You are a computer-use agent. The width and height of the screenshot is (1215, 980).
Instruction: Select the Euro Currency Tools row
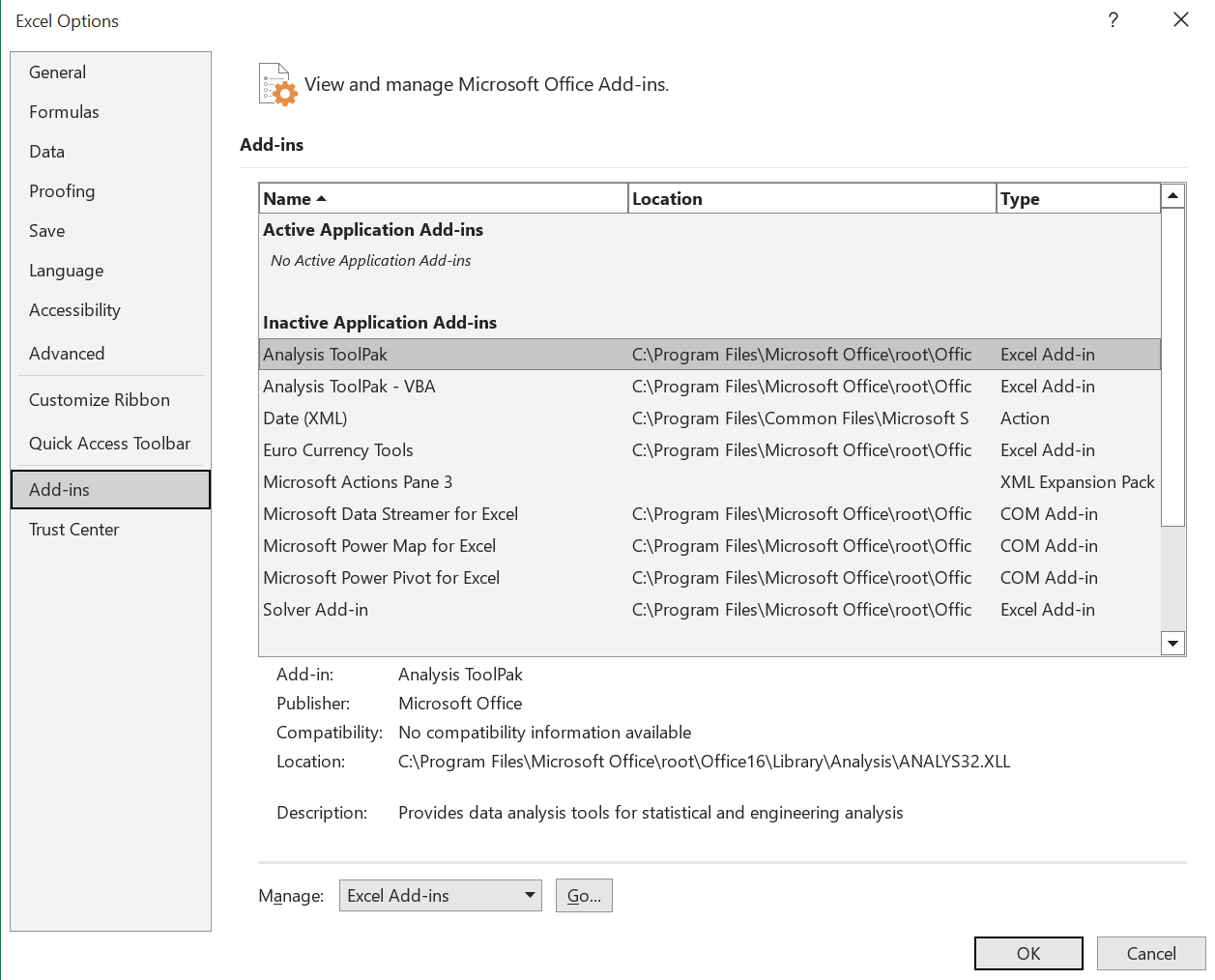tap(709, 450)
